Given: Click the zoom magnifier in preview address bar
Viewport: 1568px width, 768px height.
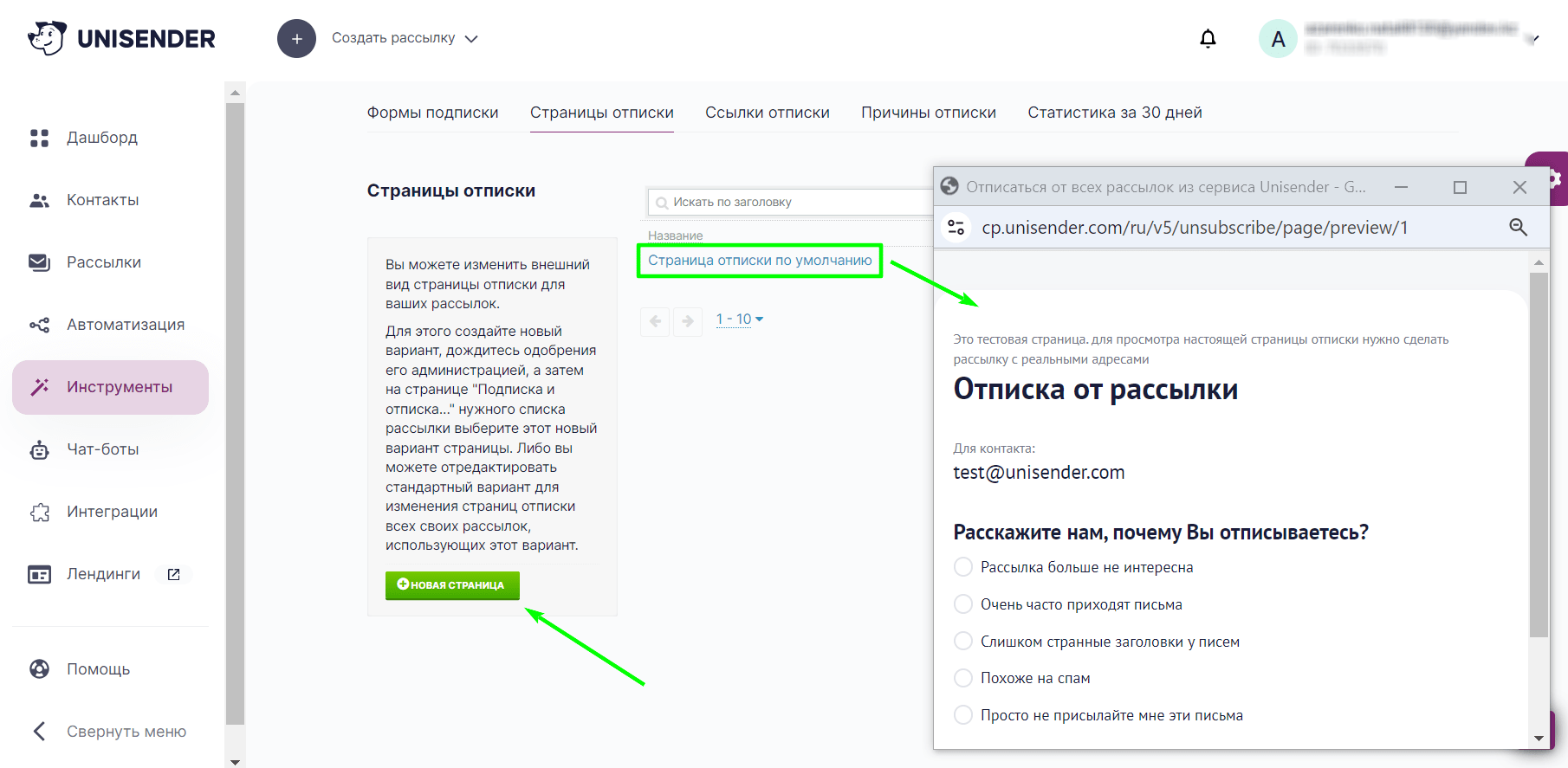Looking at the screenshot, I should point(1518,227).
